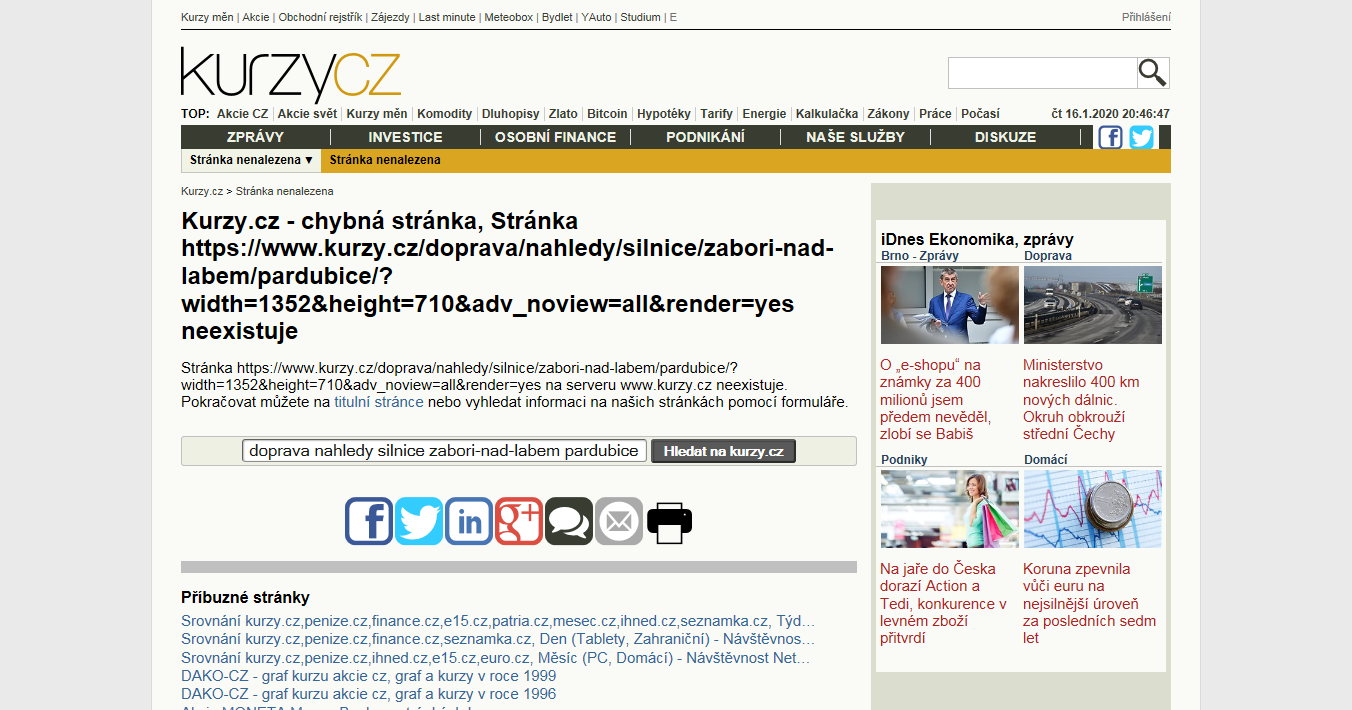Open 'Meteobox' top link

tap(509, 17)
